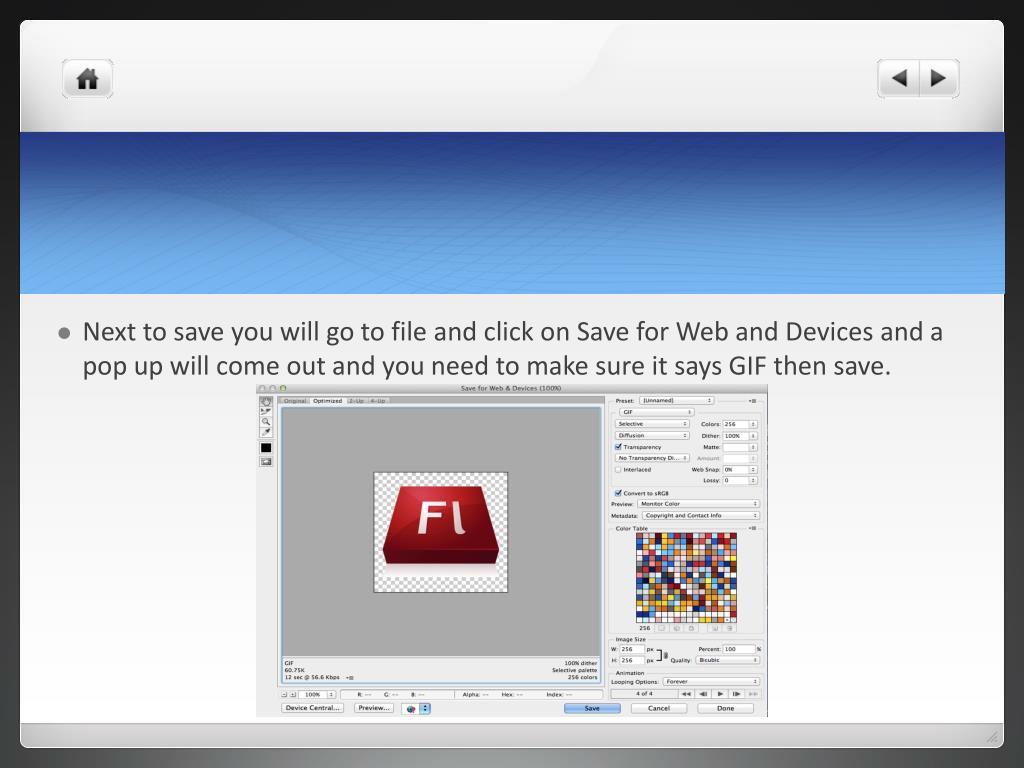Viewport: 1024px width, 768px height.
Task: Open the Dither 100% stepper arrows
Action: [x=753, y=436]
